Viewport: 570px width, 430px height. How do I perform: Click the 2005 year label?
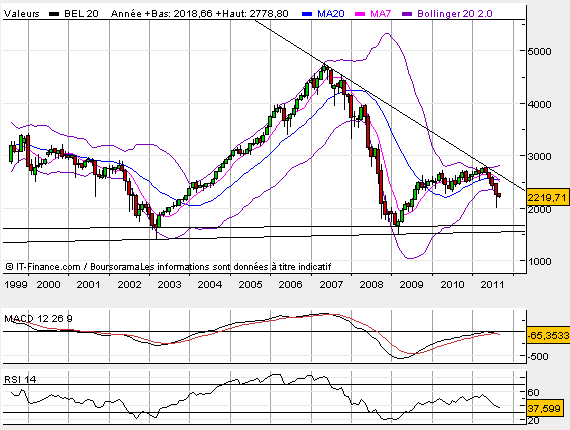pyautogui.click(x=250, y=285)
